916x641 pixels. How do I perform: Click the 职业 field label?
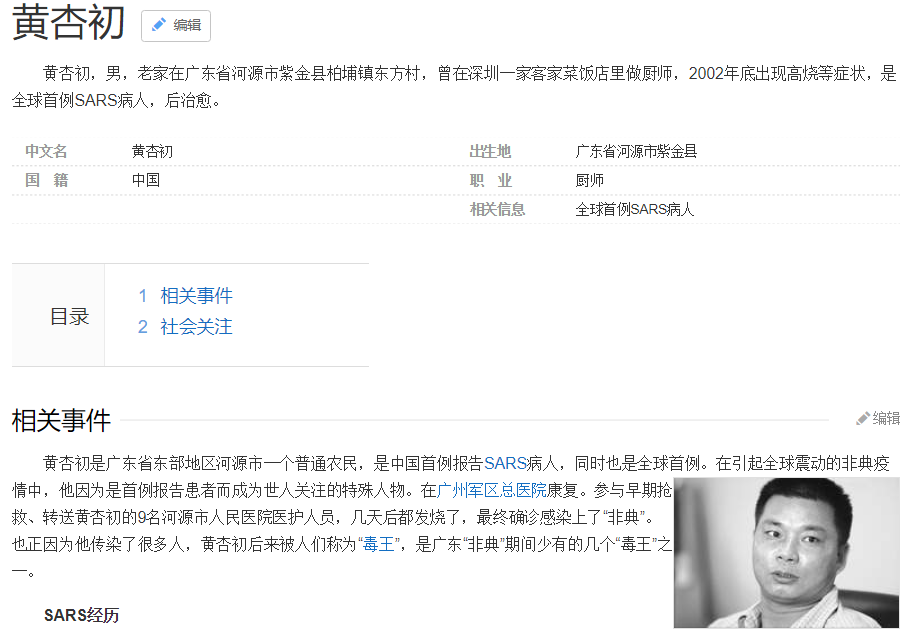tap(491, 180)
